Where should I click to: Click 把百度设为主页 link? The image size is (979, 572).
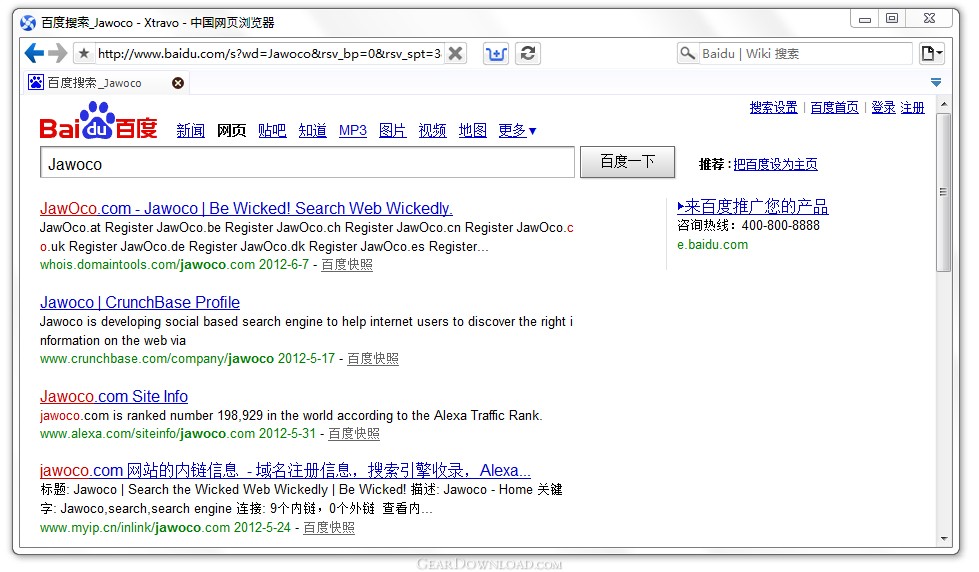(775, 164)
